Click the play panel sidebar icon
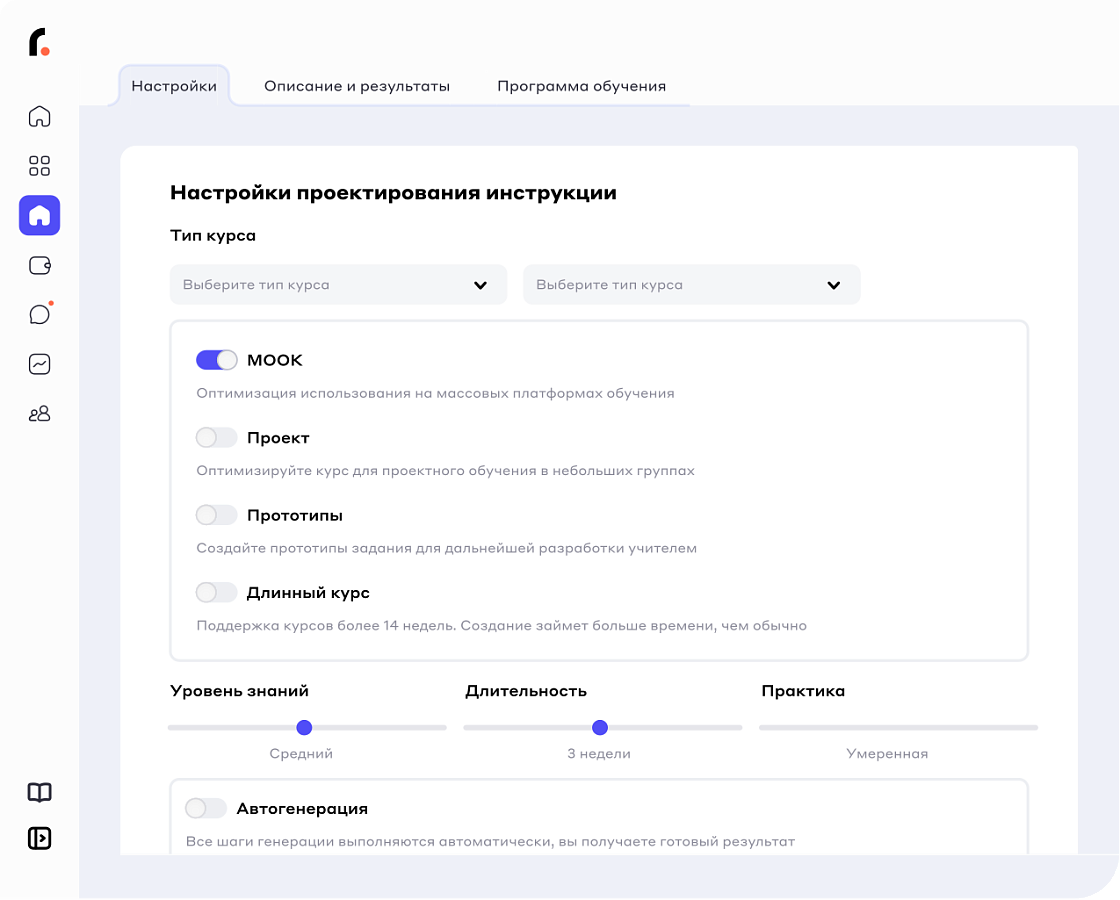 pos(39,839)
